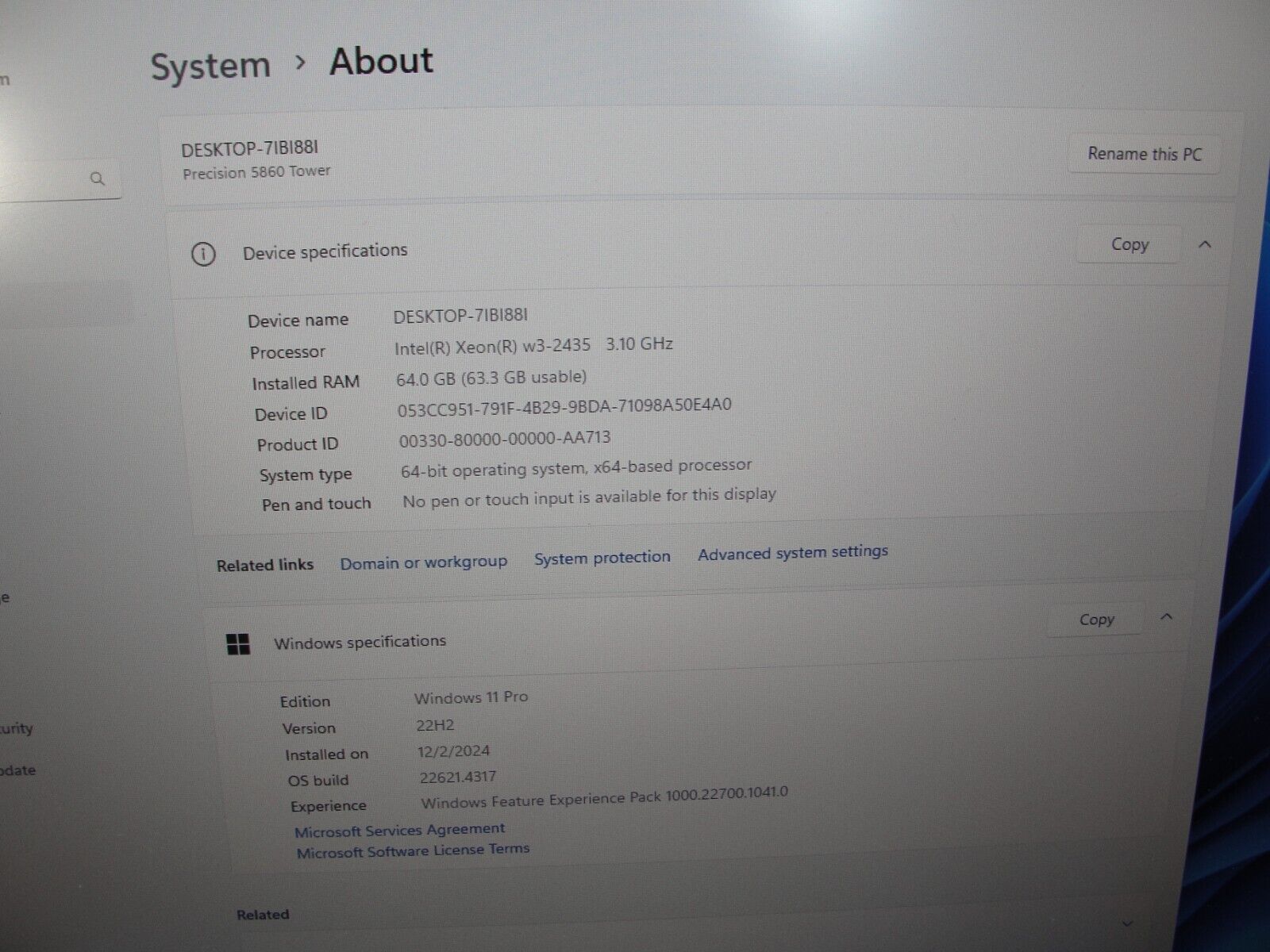The width and height of the screenshot is (1270, 952).
Task: Go back to System in breadcrumb
Action: pyautogui.click(x=210, y=66)
